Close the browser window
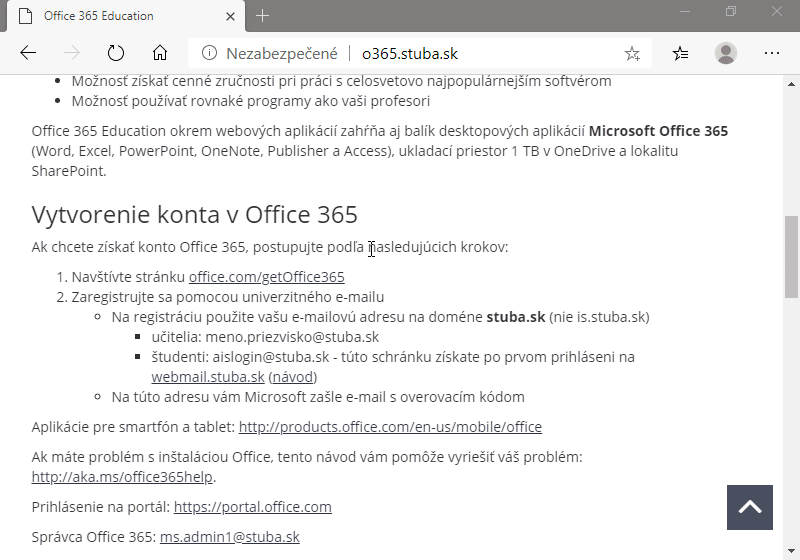Viewport: 800px width, 560px height. 777,11
